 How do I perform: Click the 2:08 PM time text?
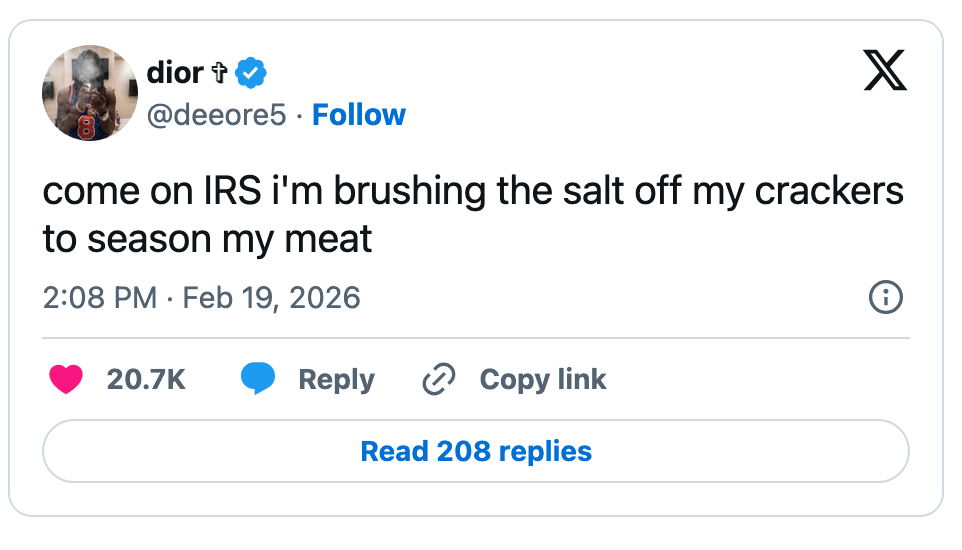[99, 298]
